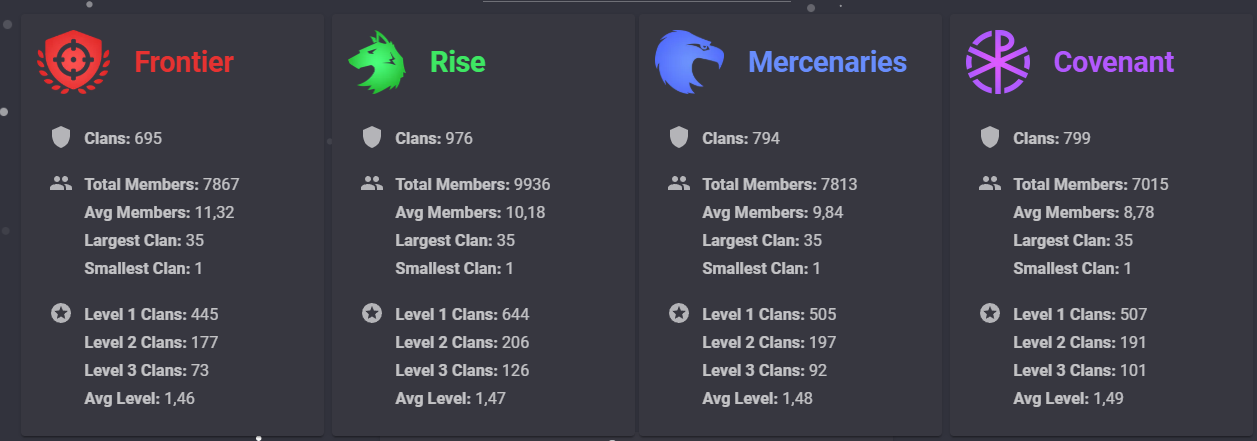Click the star icon beside Mercenaries Level 1 Clans
1257x441 pixels.
[679, 314]
